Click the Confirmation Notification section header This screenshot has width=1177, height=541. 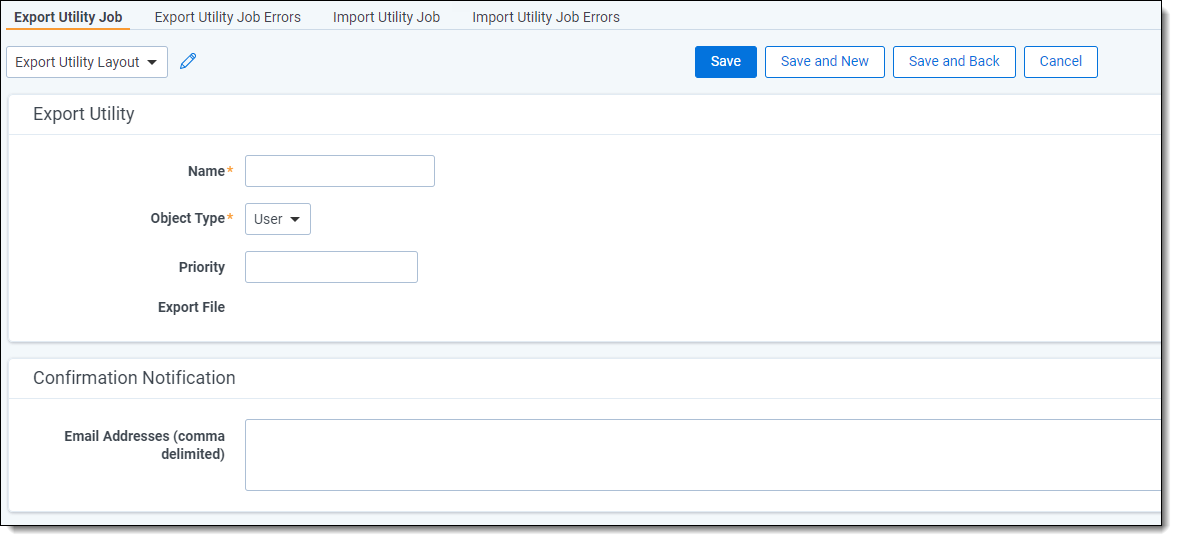tap(134, 378)
